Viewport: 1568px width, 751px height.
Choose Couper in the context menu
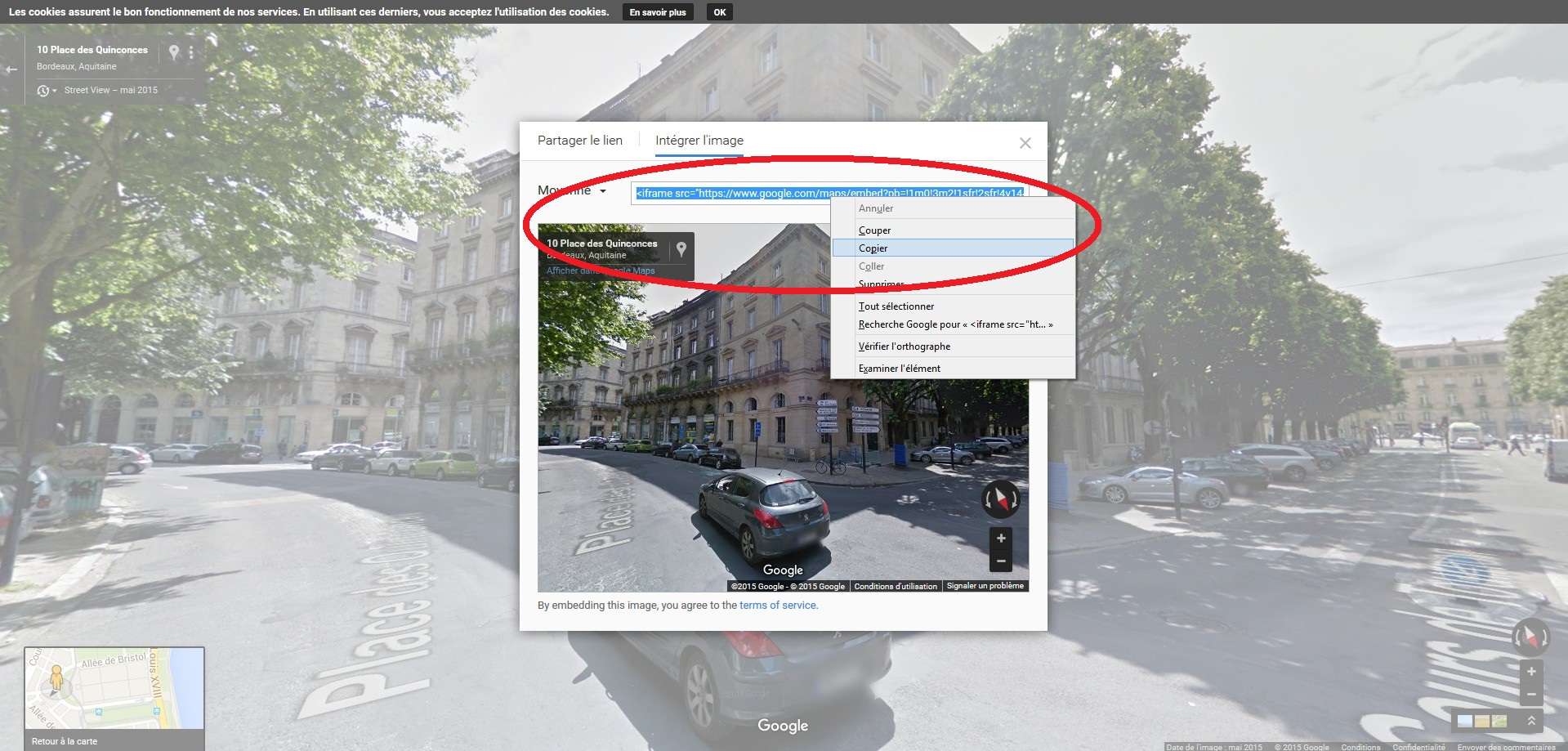coord(953,230)
